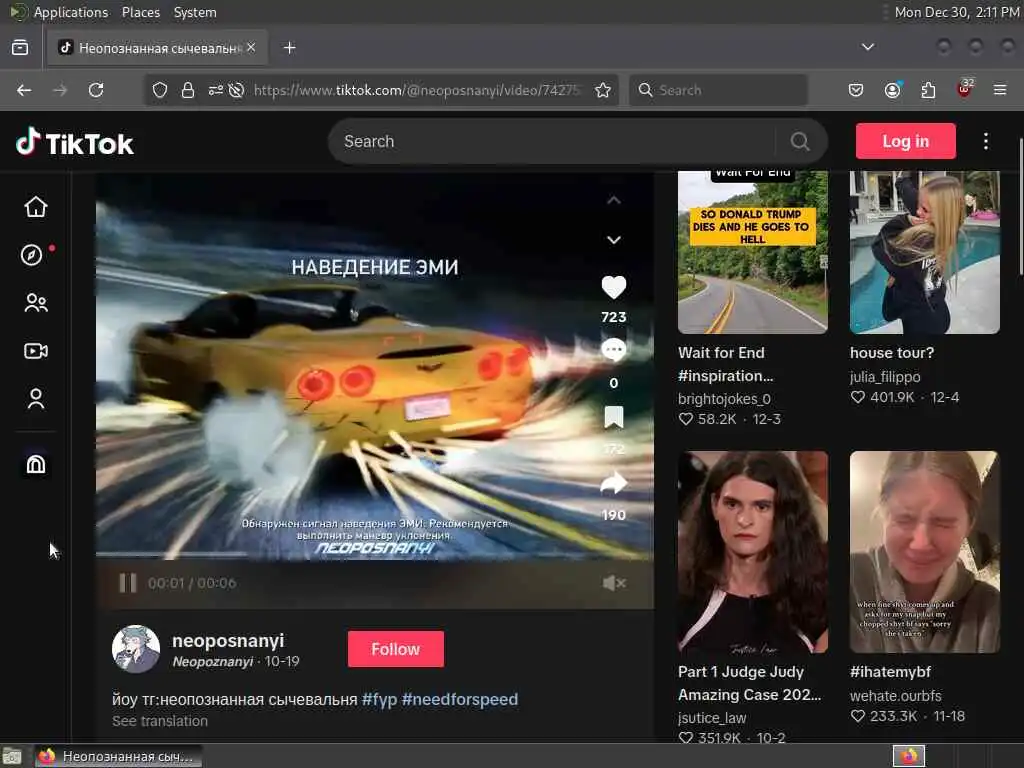Open house tour? video thumbnail

(925, 252)
